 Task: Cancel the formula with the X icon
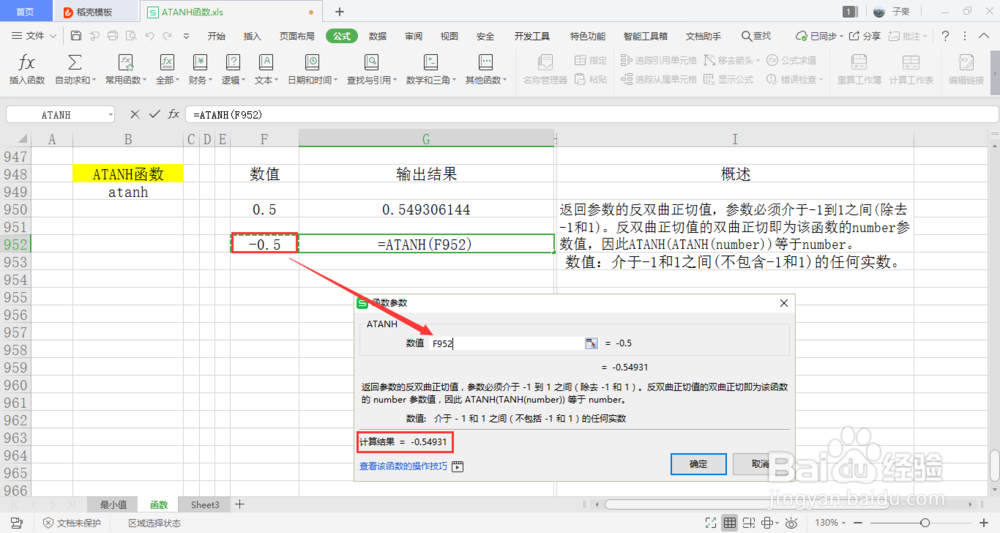tap(135, 114)
